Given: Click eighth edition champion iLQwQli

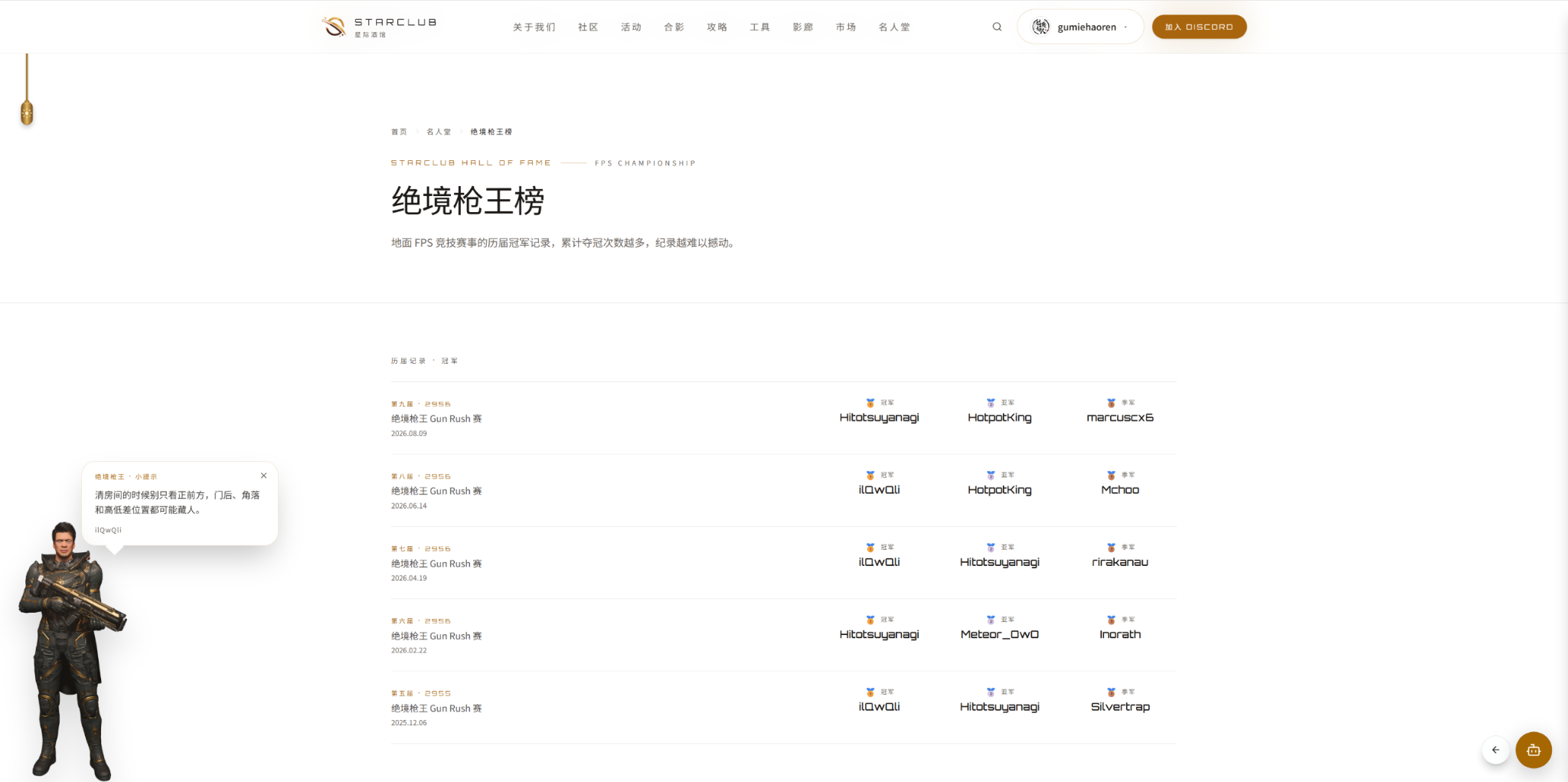Looking at the screenshot, I should [x=879, y=489].
